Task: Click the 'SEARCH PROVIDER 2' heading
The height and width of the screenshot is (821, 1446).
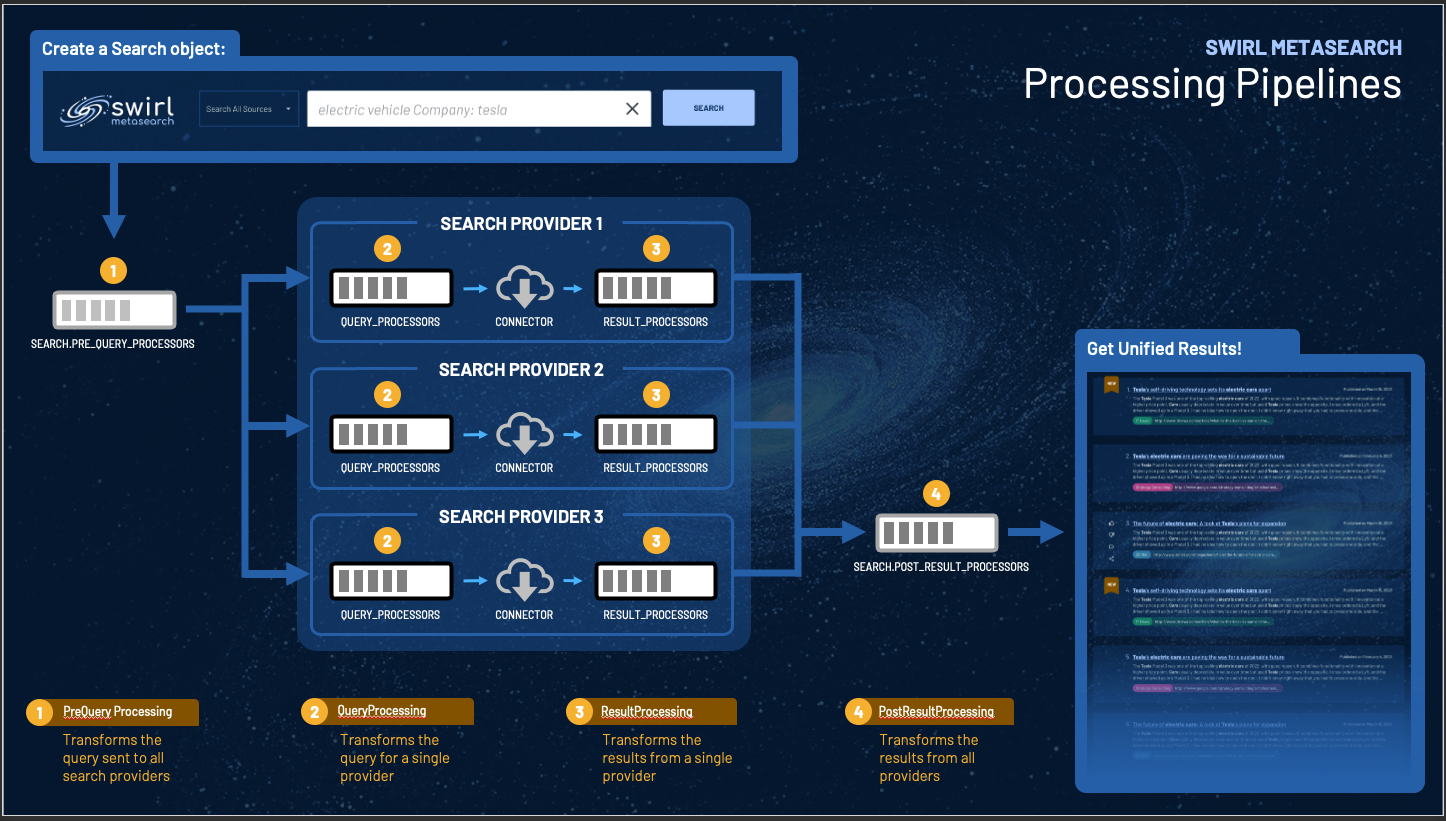Action: [522, 369]
